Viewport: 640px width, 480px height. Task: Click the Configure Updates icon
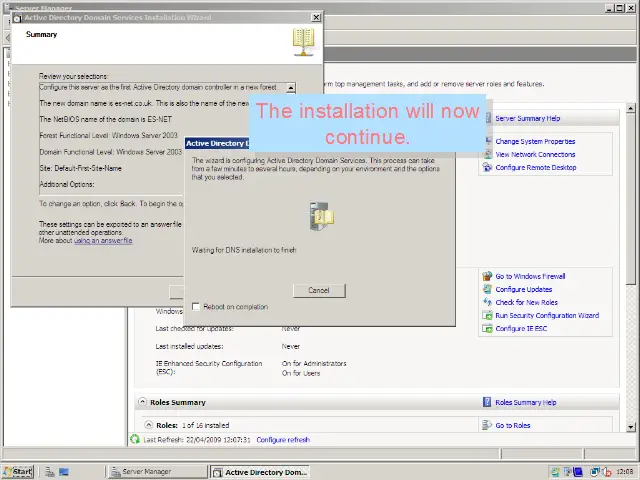(x=487, y=289)
